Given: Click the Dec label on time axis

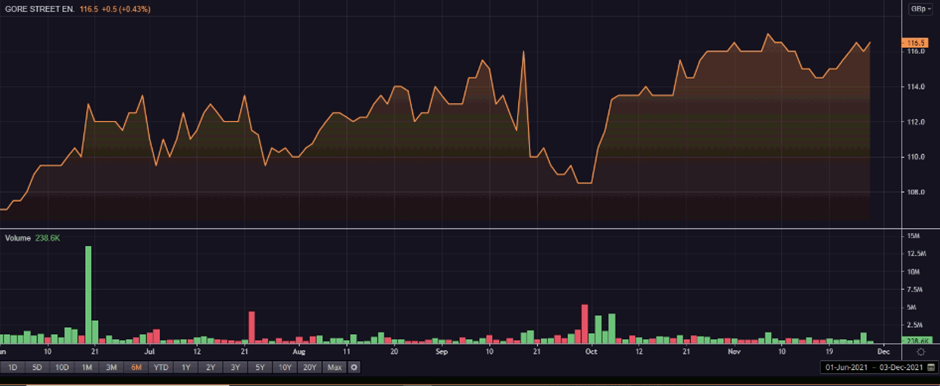Looking at the screenshot, I should 884,351.
